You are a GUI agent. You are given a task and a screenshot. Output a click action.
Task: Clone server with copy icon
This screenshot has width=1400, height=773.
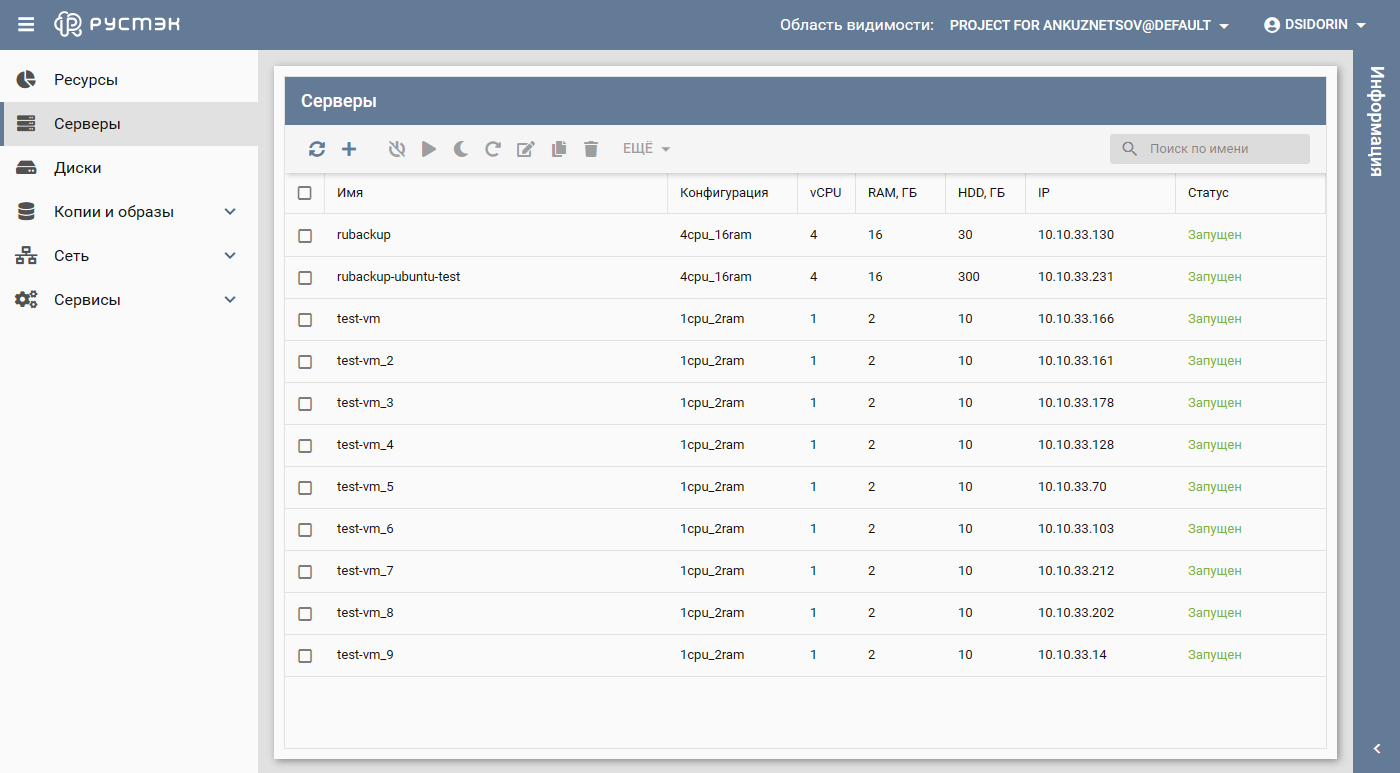pos(559,149)
